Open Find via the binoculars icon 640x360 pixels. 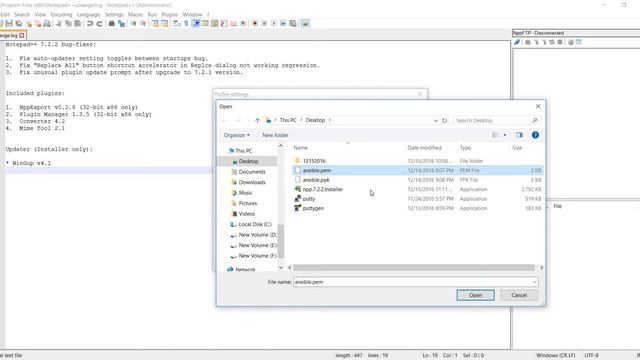(111, 24)
